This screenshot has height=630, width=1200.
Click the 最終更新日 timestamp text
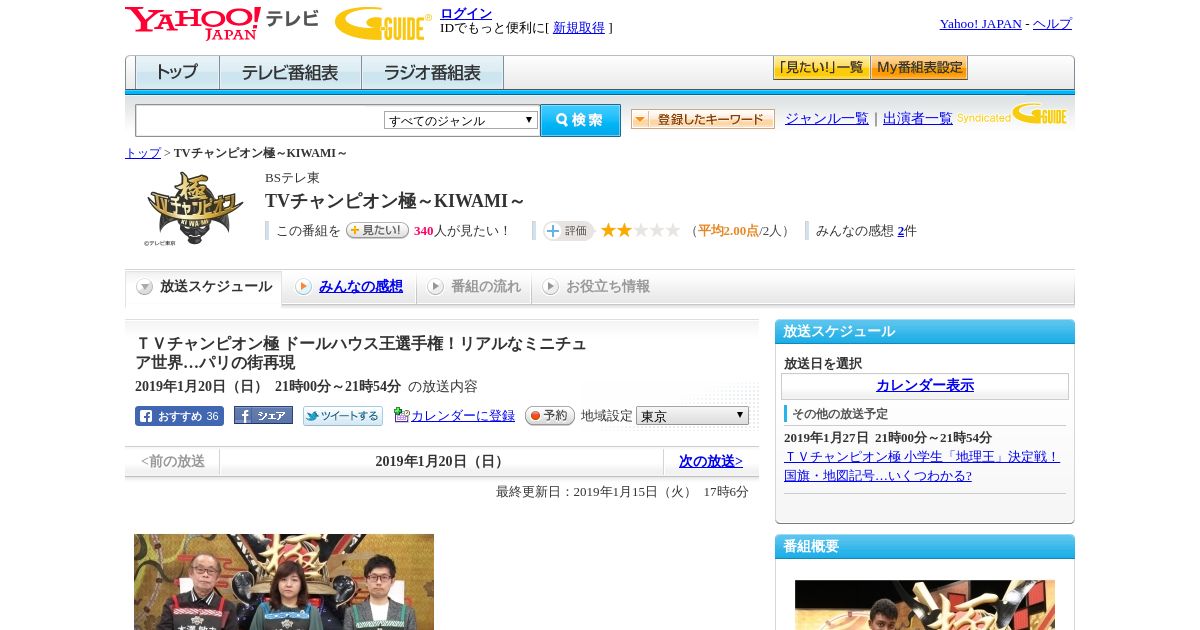click(x=622, y=492)
